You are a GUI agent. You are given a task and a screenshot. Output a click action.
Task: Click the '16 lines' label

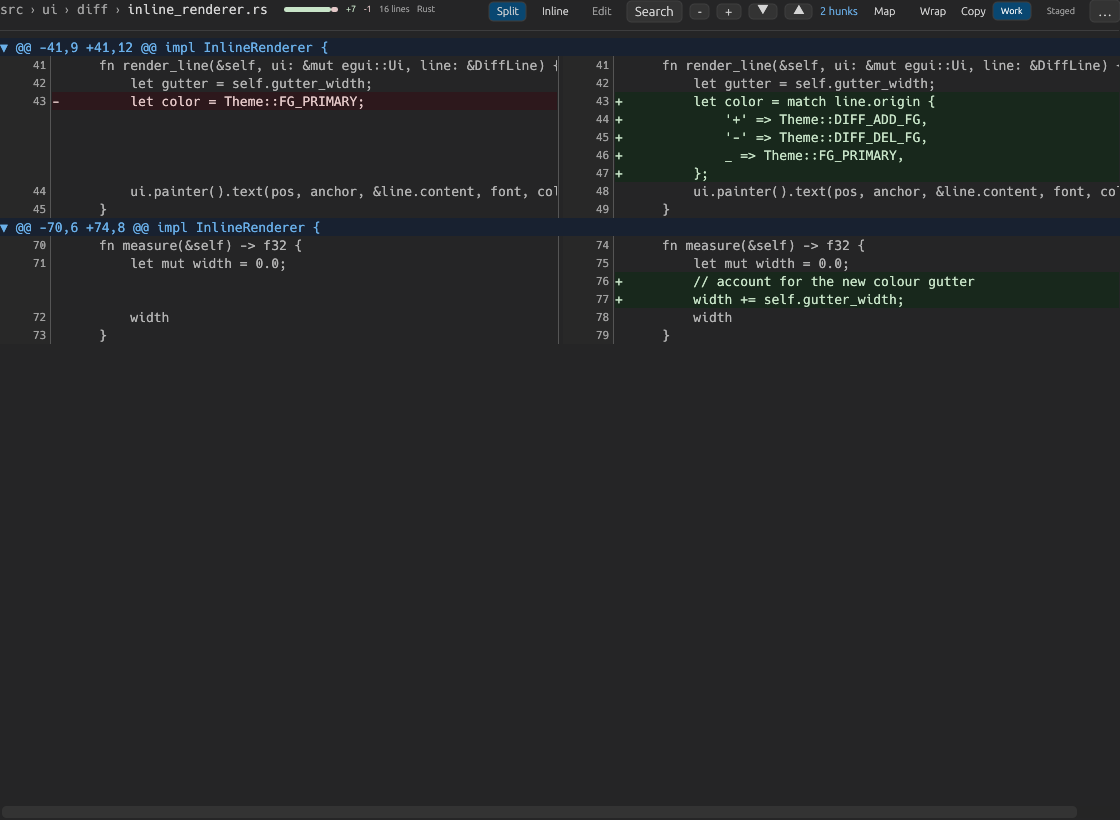point(394,9)
